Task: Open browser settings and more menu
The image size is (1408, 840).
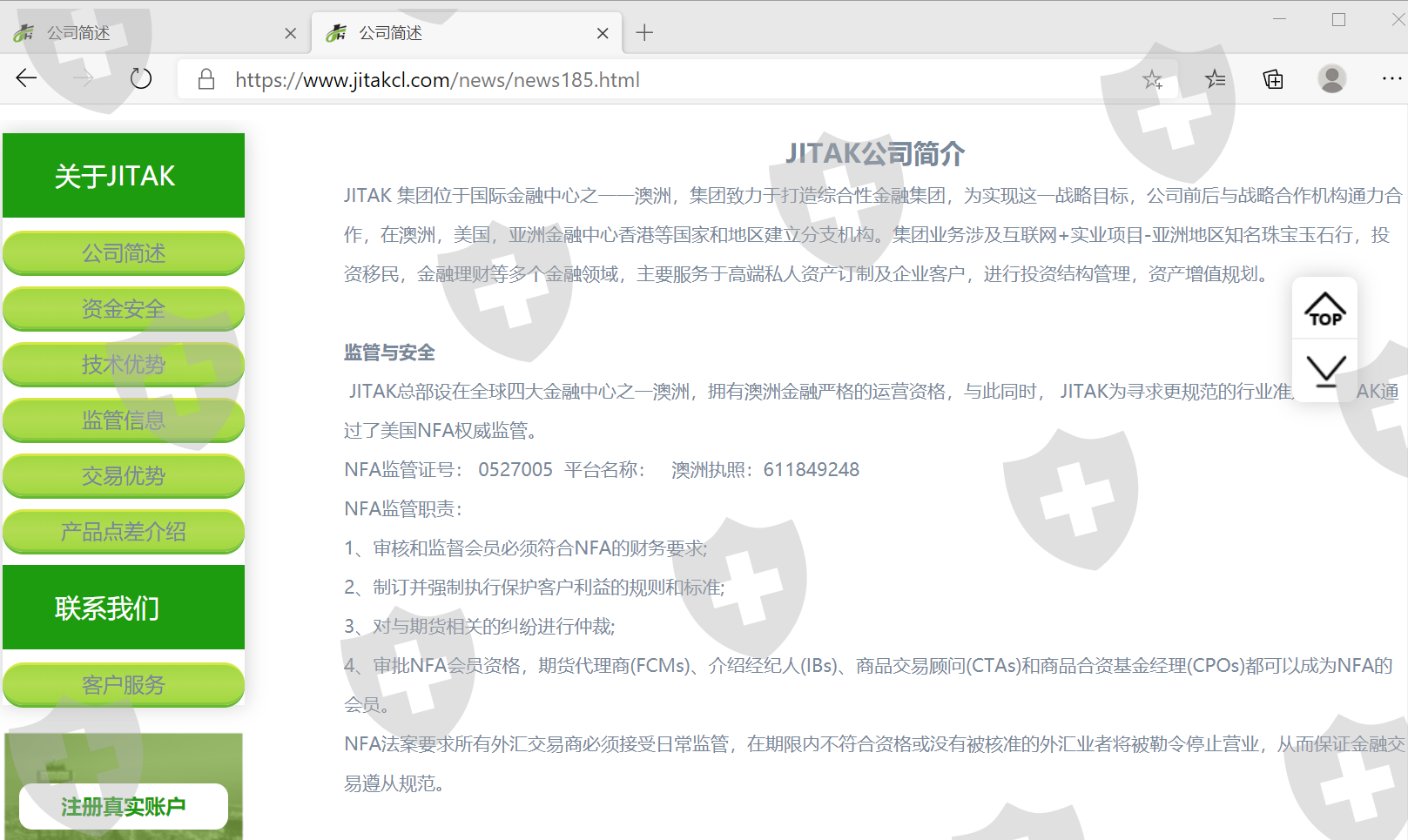Action: tap(1391, 79)
